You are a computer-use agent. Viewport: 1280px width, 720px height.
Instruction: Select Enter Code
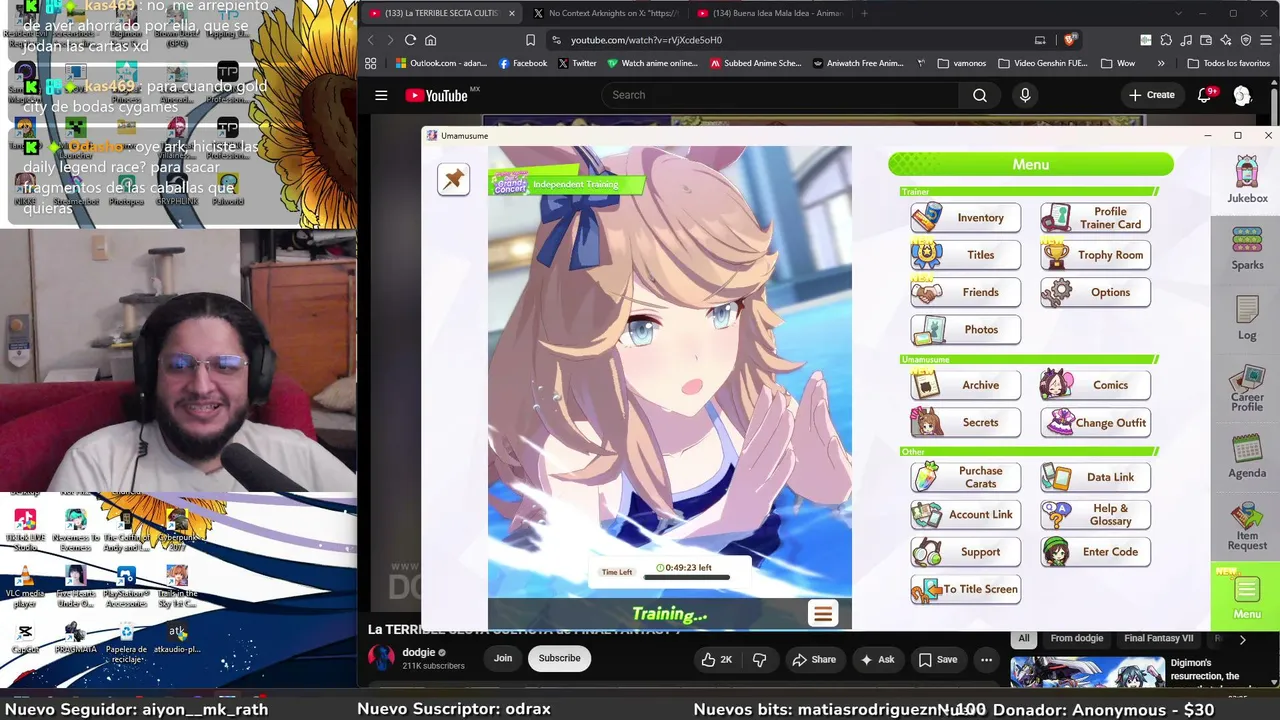point(1095,551)
